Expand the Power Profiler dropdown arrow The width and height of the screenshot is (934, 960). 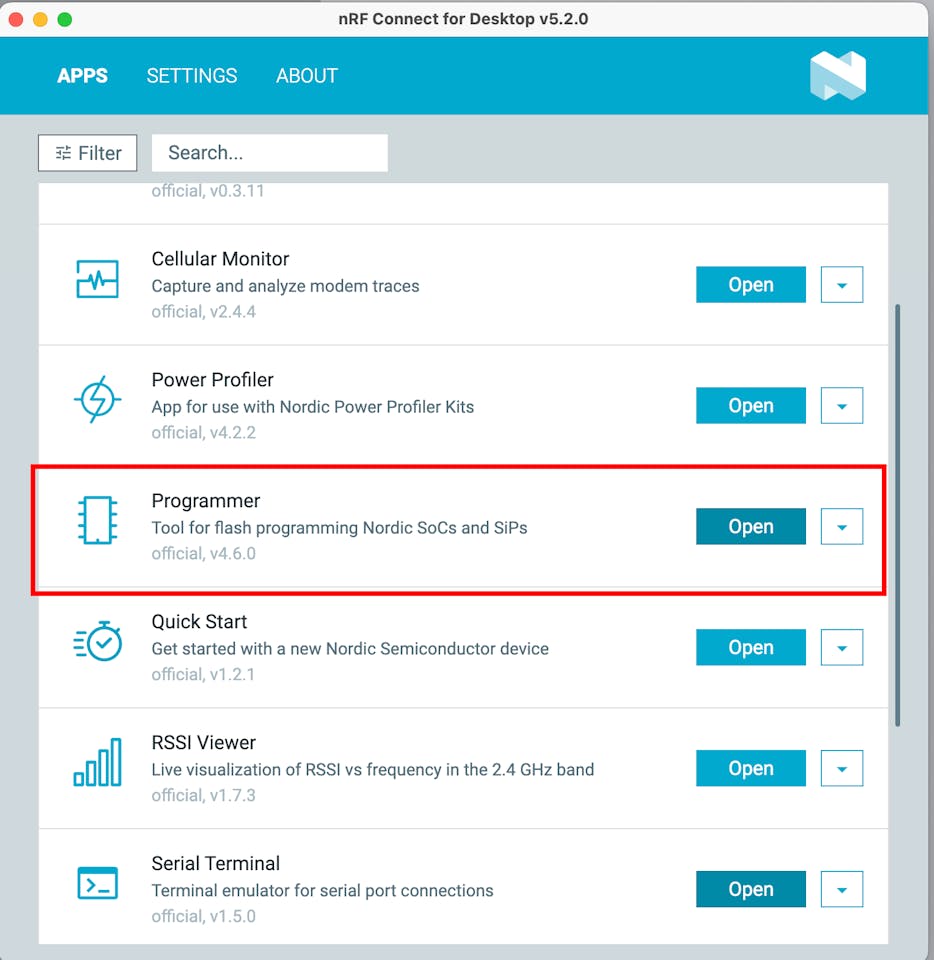tap(842, 405)
